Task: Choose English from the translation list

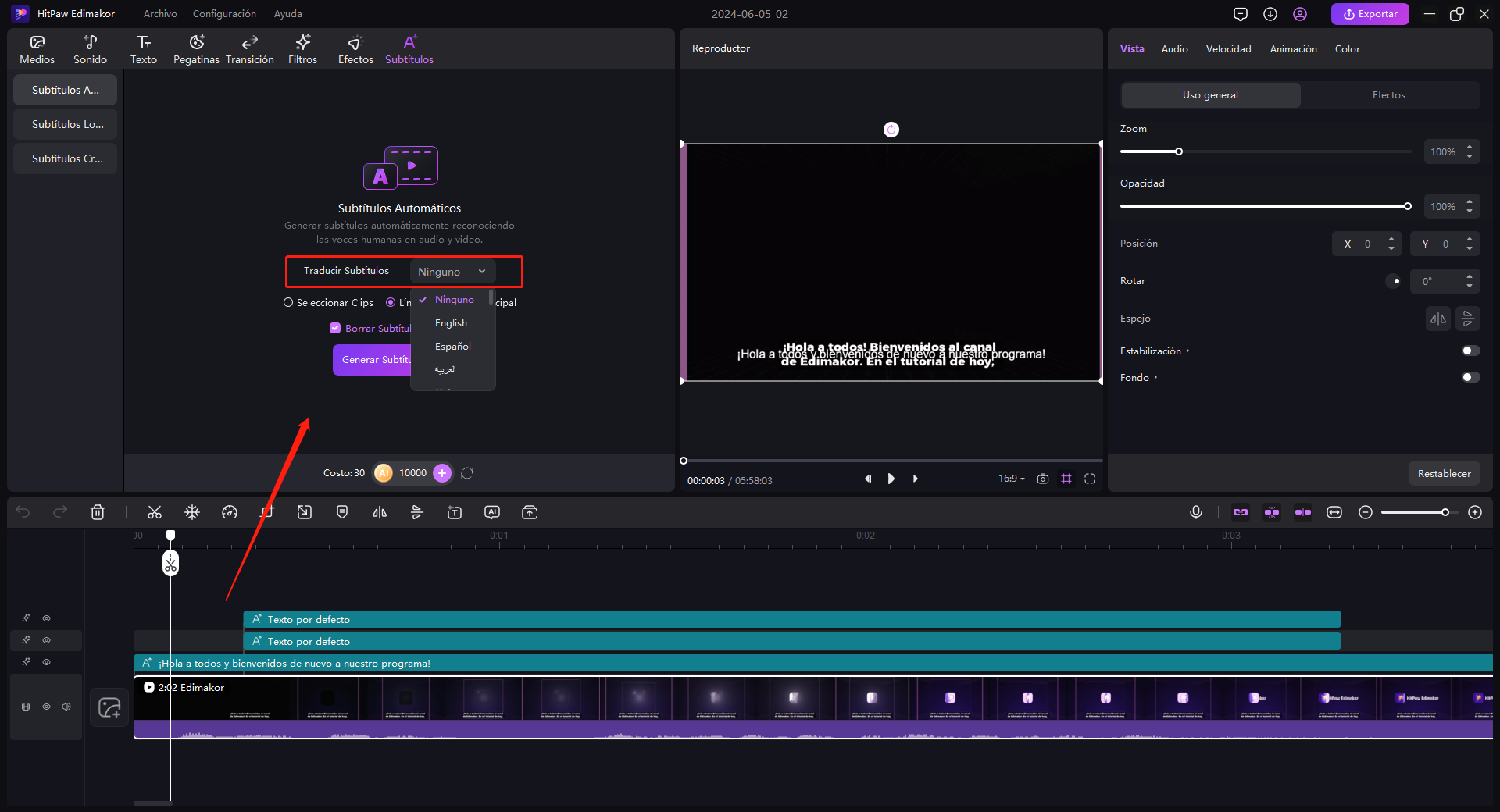Action: [x=451, y=323]
